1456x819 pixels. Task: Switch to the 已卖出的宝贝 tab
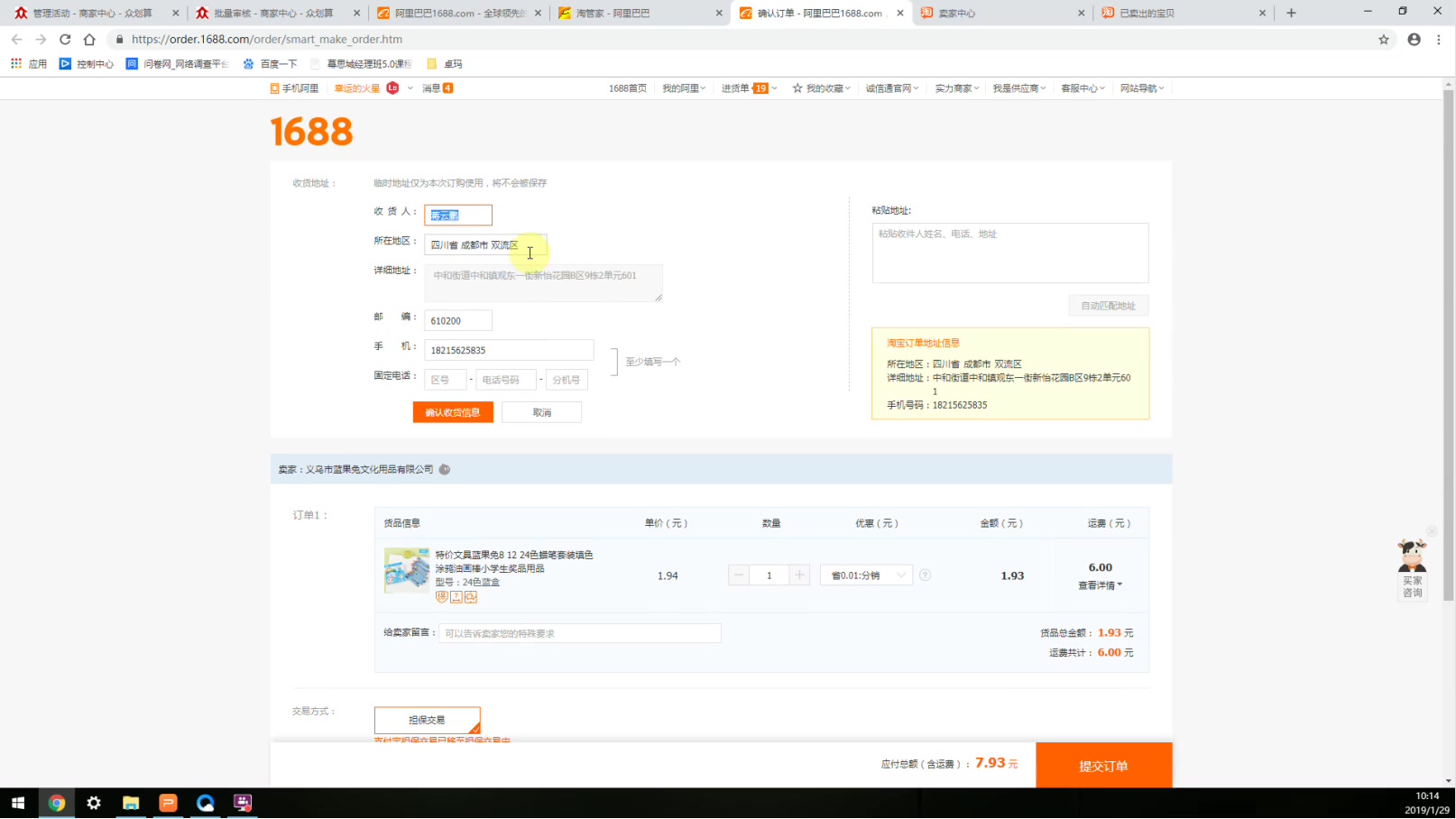click(1184, 13)
